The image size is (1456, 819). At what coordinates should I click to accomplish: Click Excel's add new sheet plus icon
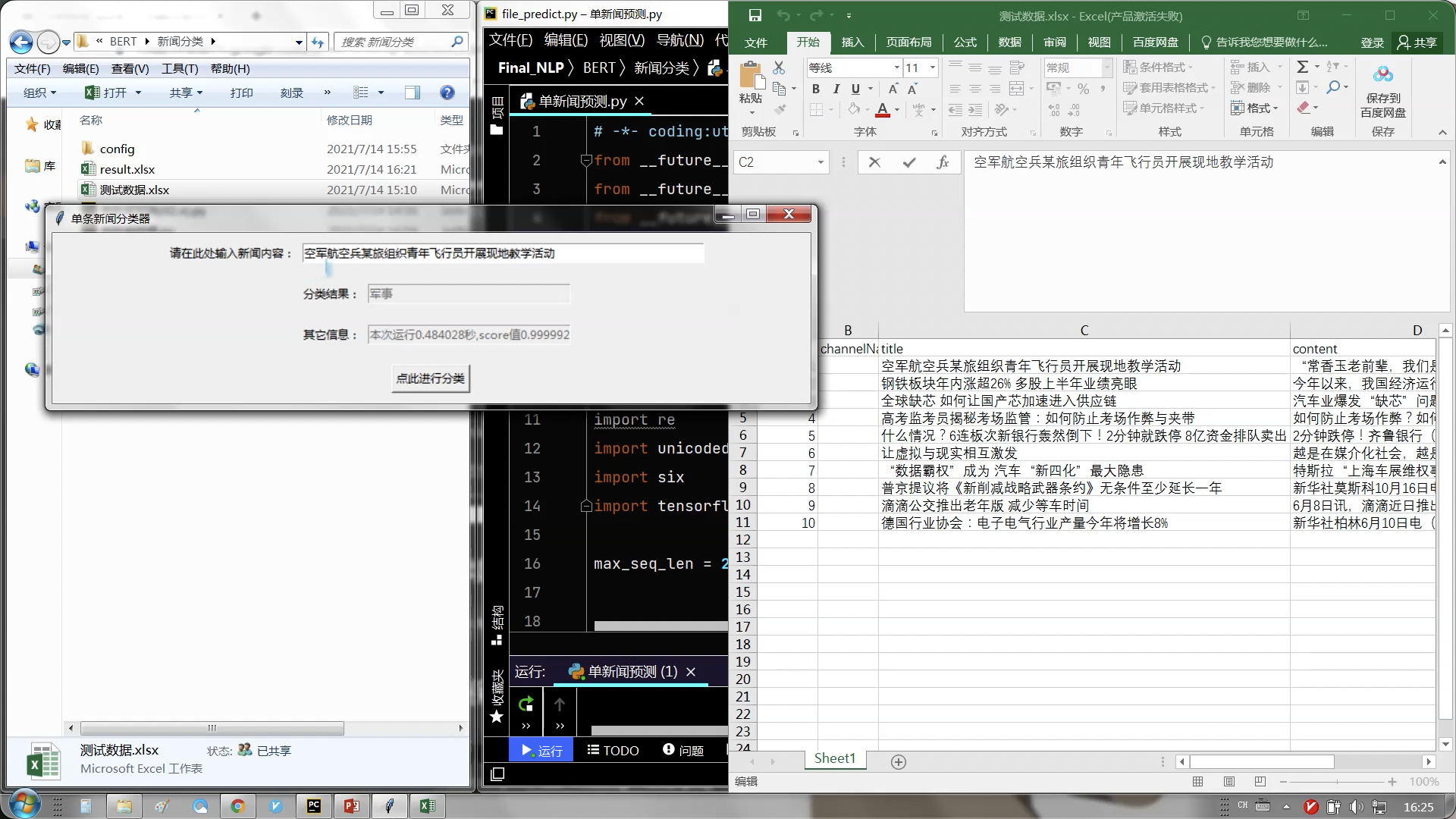click(899, 762)
